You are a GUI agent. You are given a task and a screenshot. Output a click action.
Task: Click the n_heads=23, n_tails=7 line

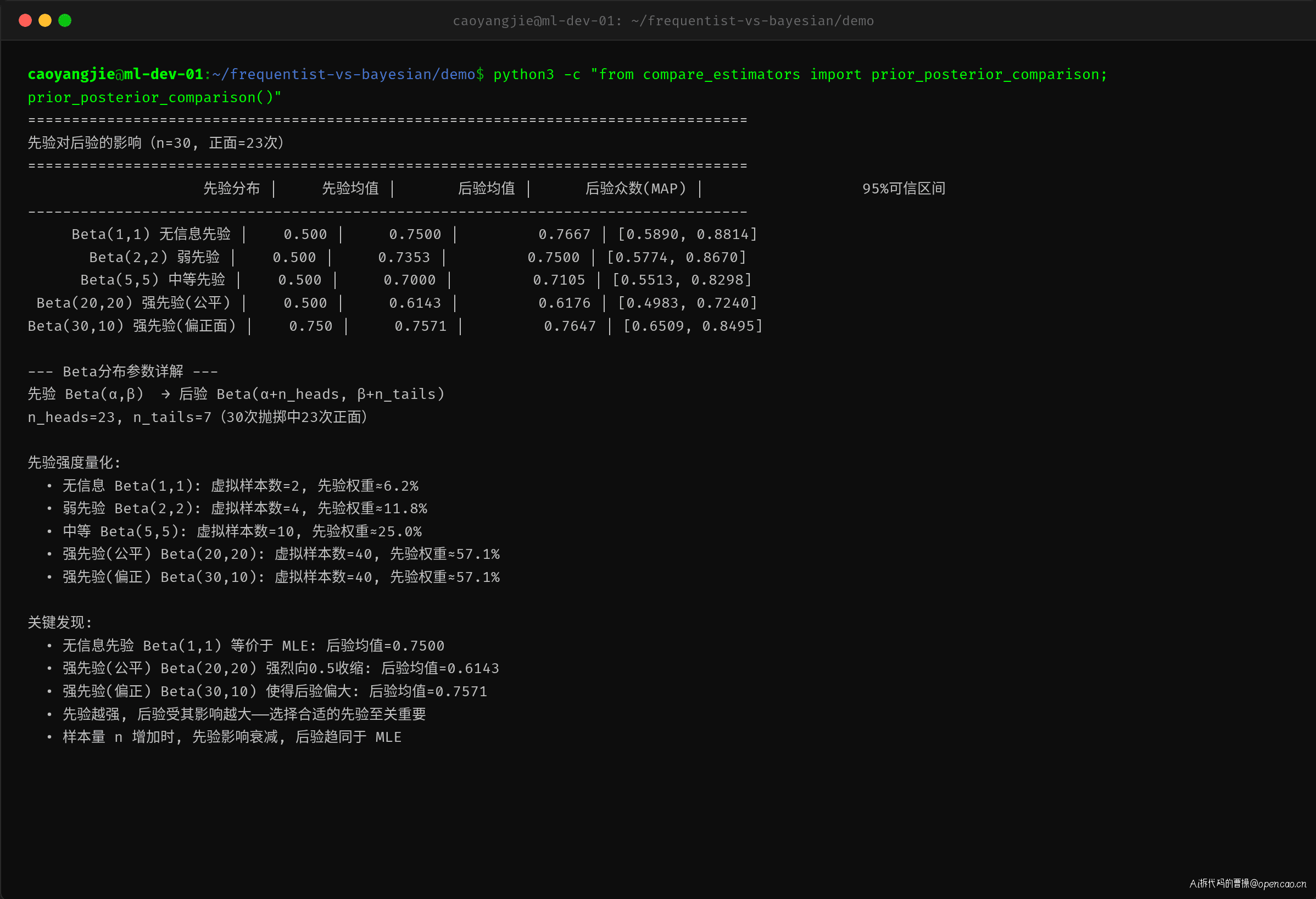pos(198,418)
